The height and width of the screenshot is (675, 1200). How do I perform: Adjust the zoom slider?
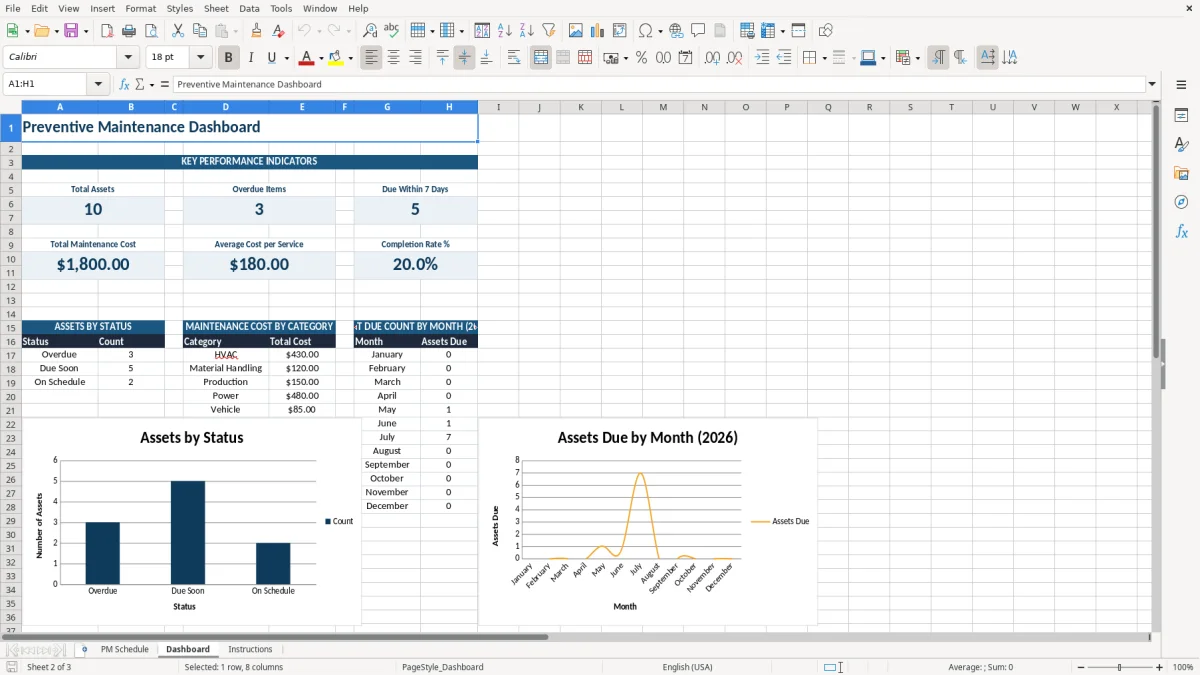1120,667
